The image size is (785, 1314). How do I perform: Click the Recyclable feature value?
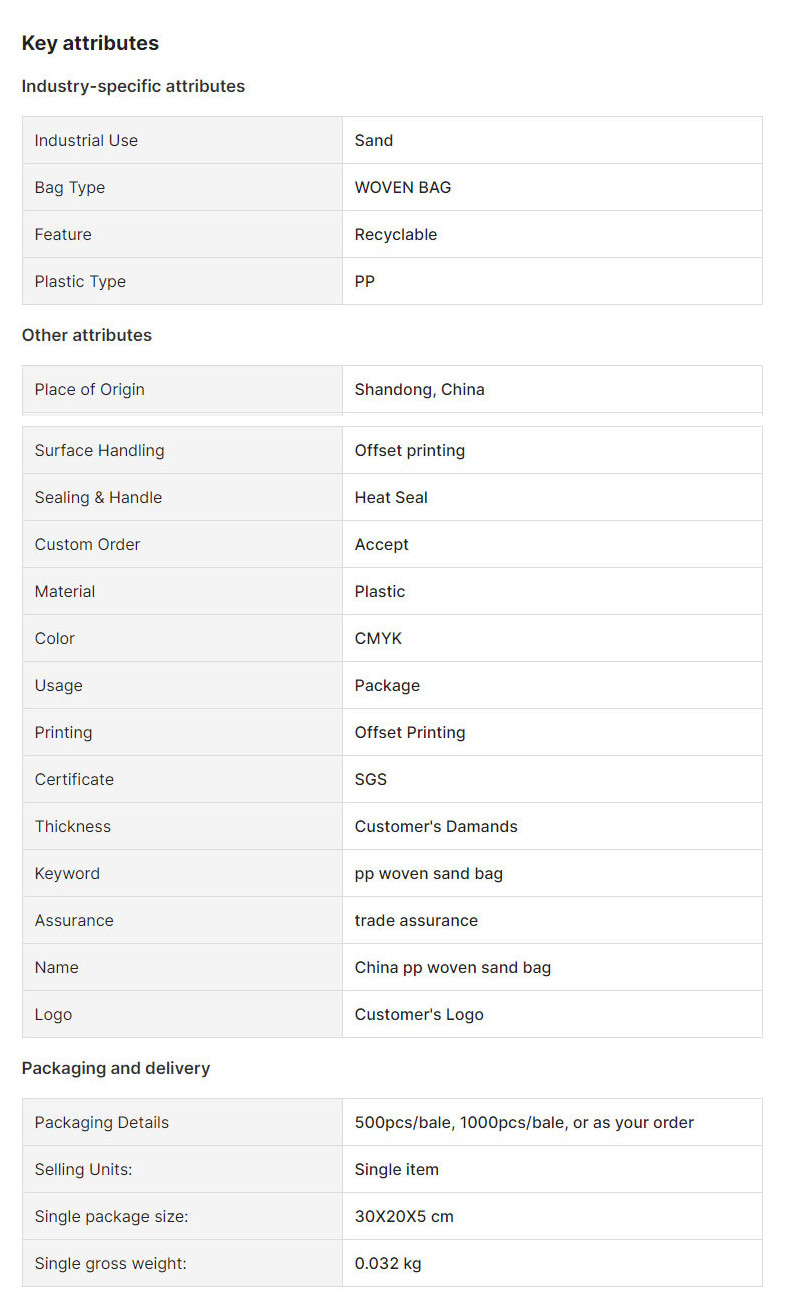(396, 234)
